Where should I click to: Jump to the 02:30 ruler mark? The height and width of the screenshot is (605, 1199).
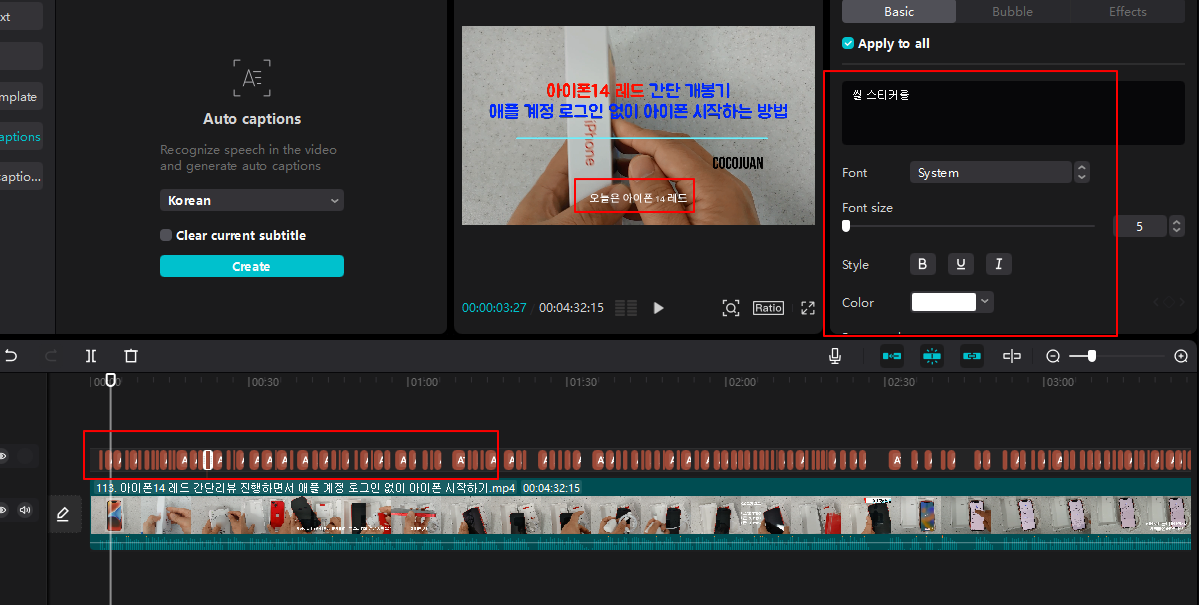pos(900,382)
